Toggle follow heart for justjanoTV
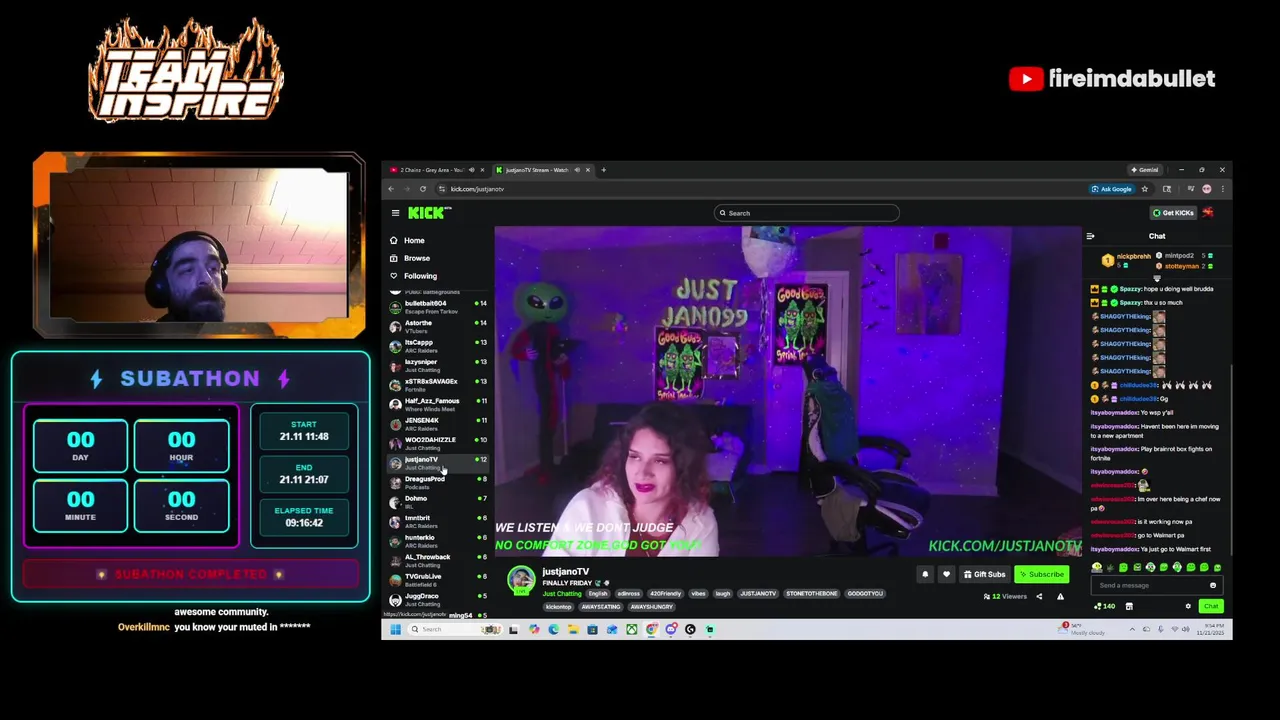 click(946, 574)
